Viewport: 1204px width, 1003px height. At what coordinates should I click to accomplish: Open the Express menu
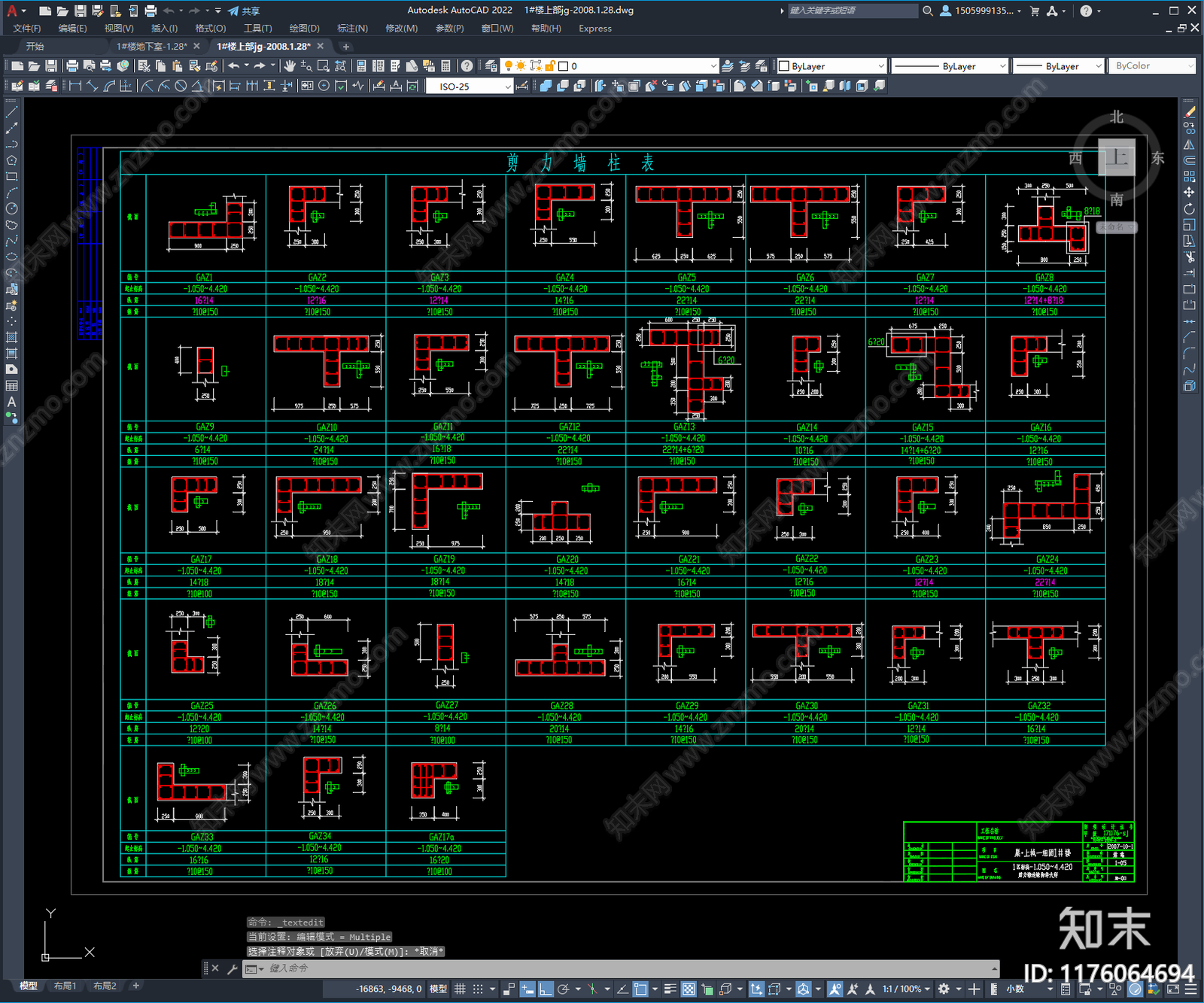click(x=594, y=29)
